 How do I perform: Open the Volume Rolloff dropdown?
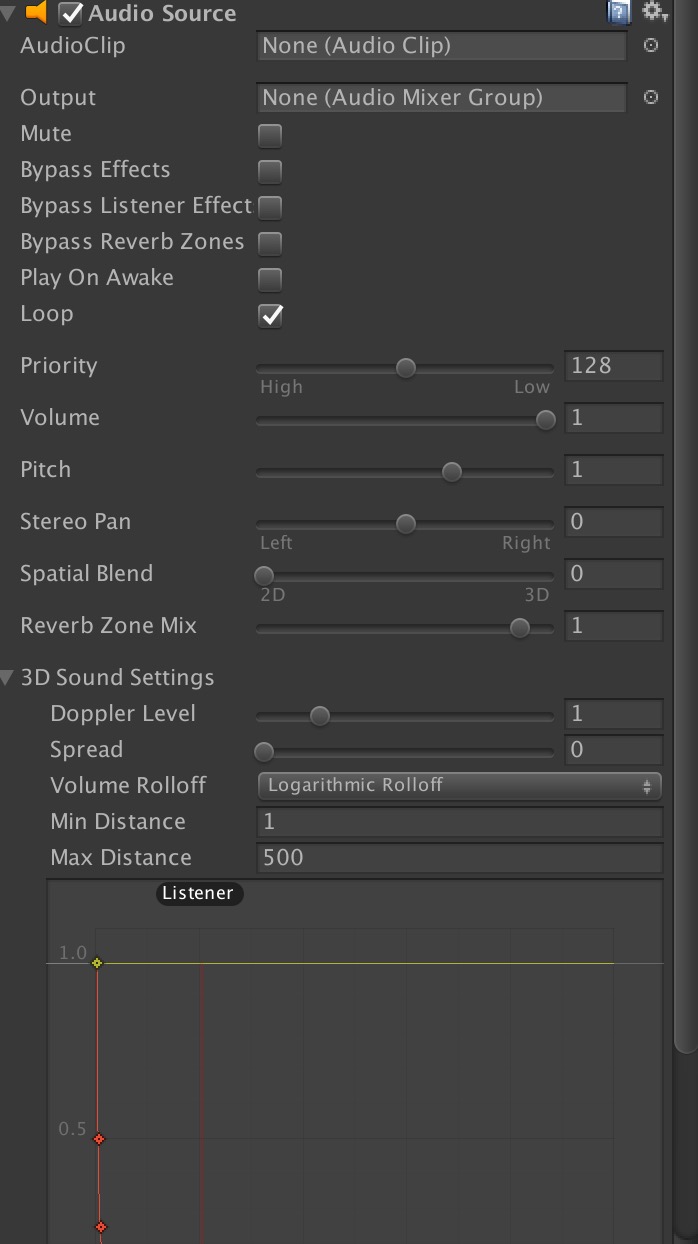tap(459, 786)
